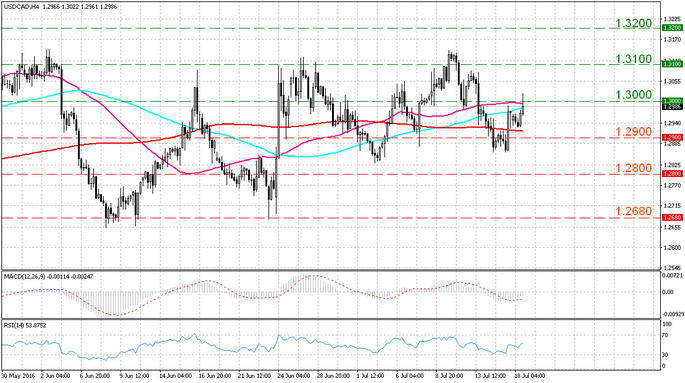Select the large green 1.3100 level label
The height and width of the screenshot is (383, 685).
tap(633, 59)
